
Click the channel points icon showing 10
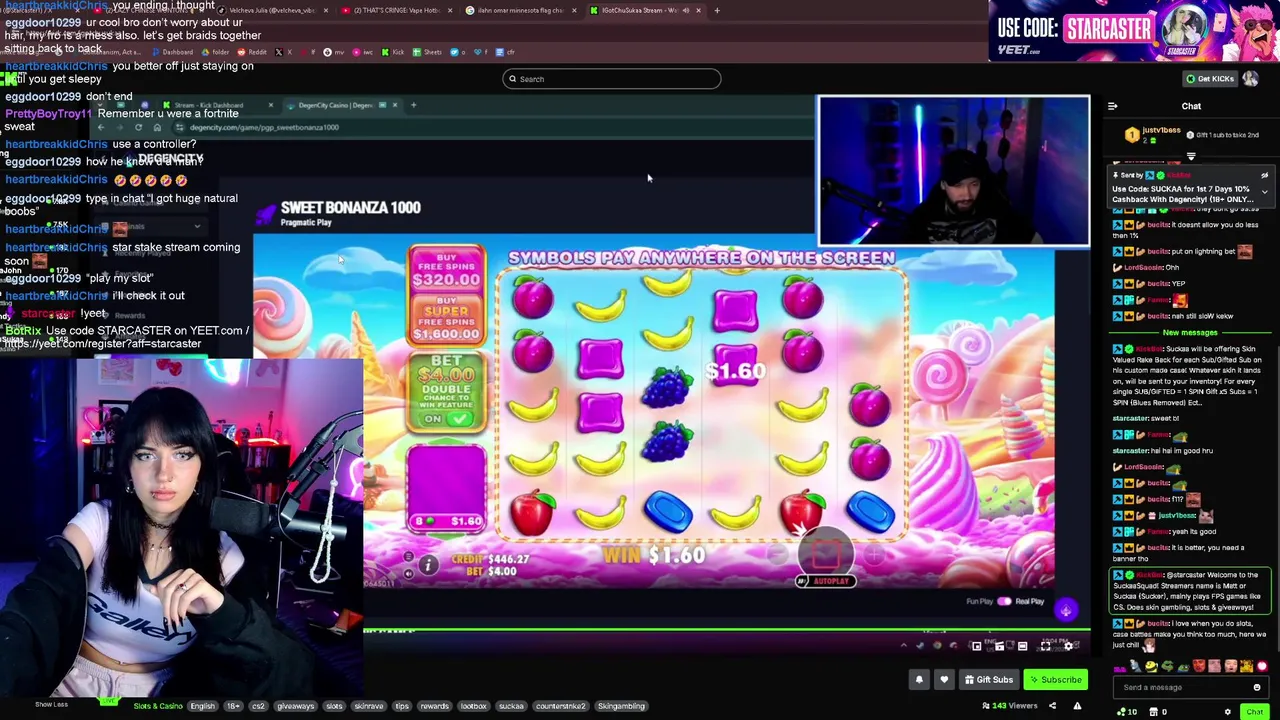pyautogui.click(x=1126, y=712)
